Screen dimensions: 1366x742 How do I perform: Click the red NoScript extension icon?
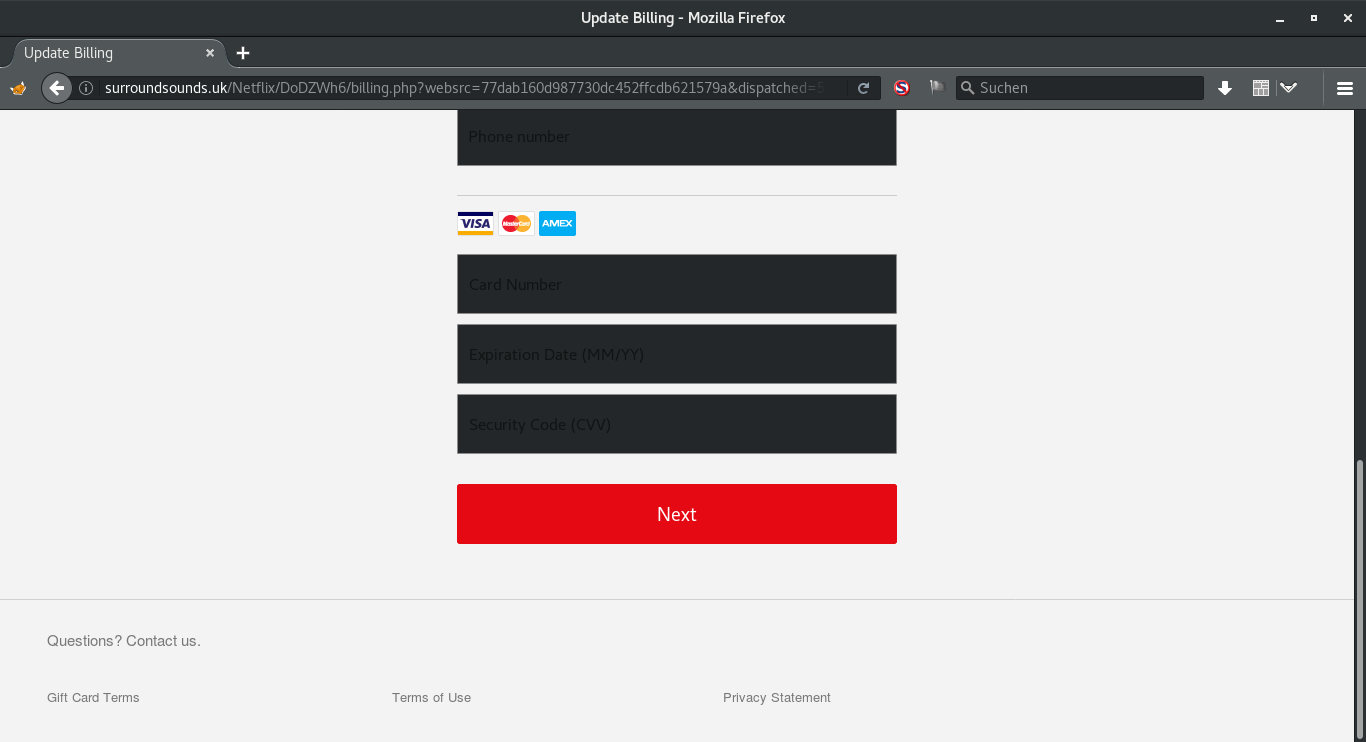pos(901,88)
